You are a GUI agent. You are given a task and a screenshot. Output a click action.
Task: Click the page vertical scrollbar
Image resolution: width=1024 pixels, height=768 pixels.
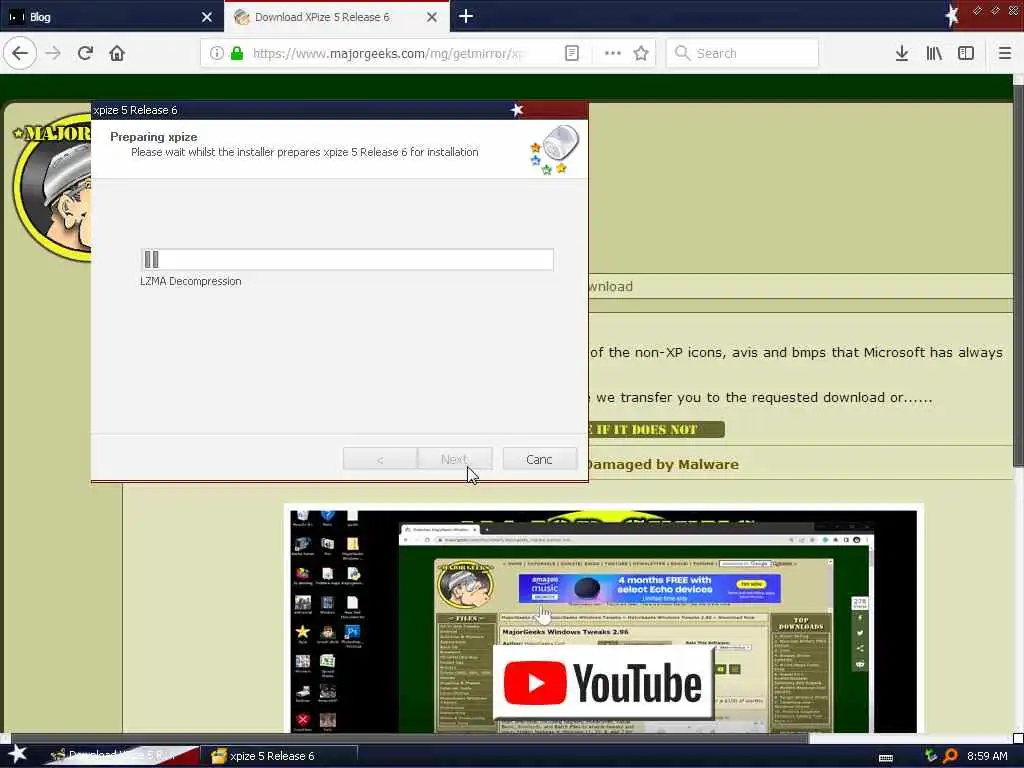pyautogui.click(x=1018, y=274)
